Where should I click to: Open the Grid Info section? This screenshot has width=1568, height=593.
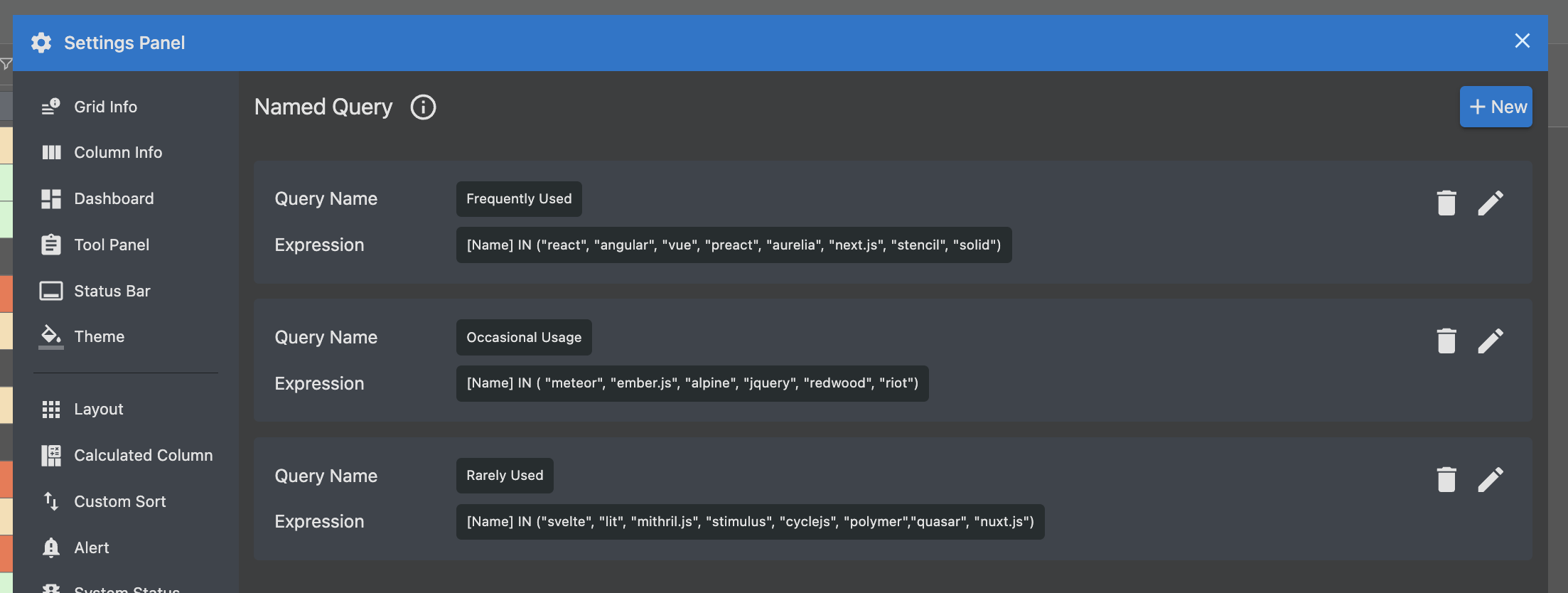105,107
